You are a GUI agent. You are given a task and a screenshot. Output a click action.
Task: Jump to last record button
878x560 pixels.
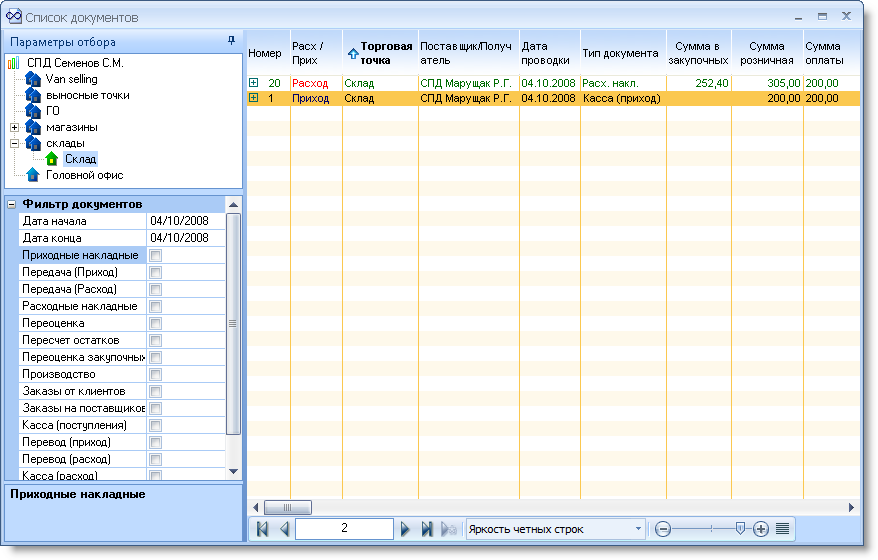[427, 529]
